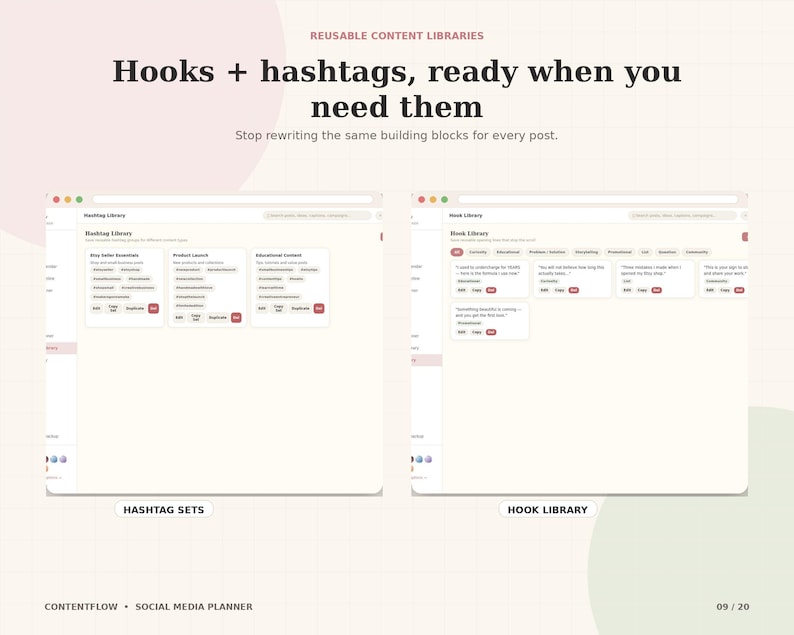Click the #etsyseller hashtag chip

tap(103, 270)
